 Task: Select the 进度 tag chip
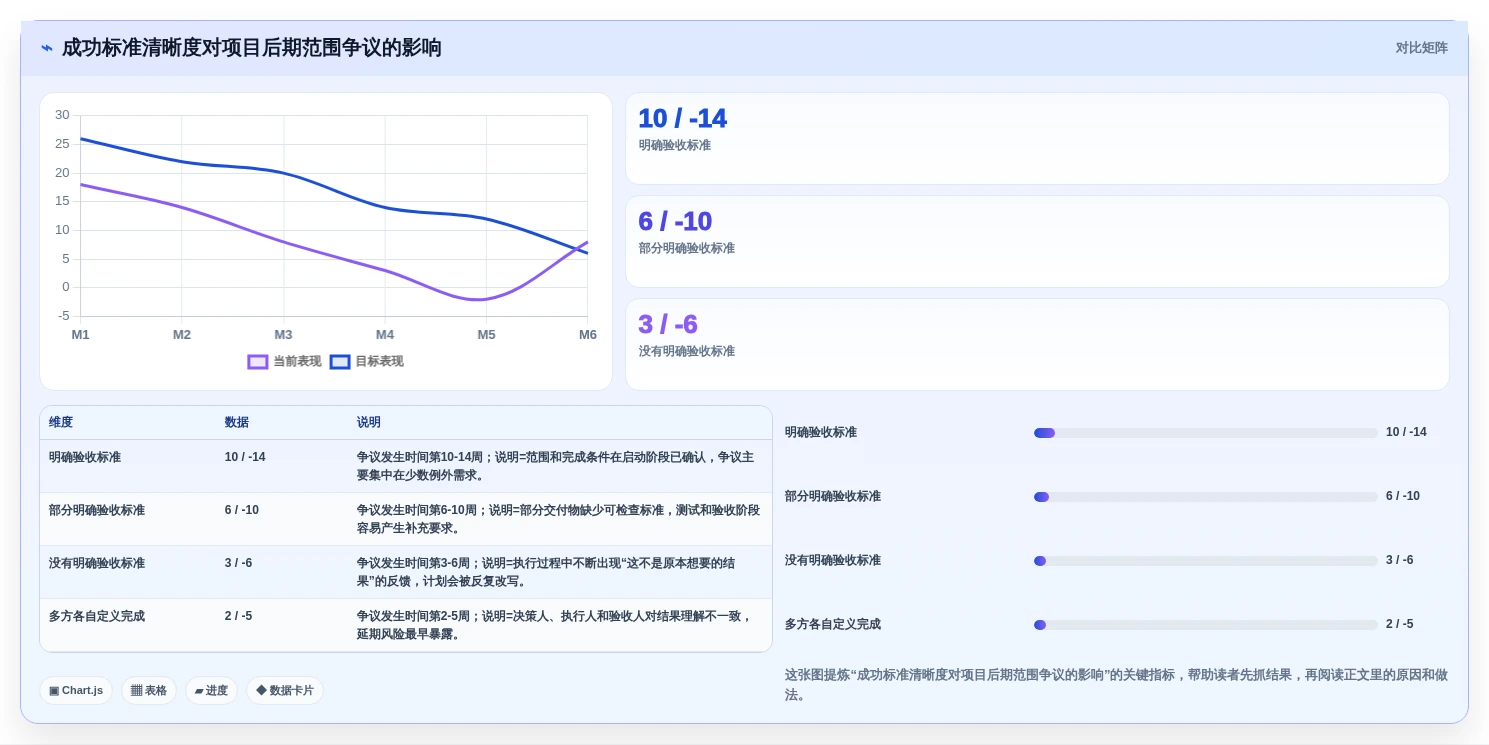[211, 690]
